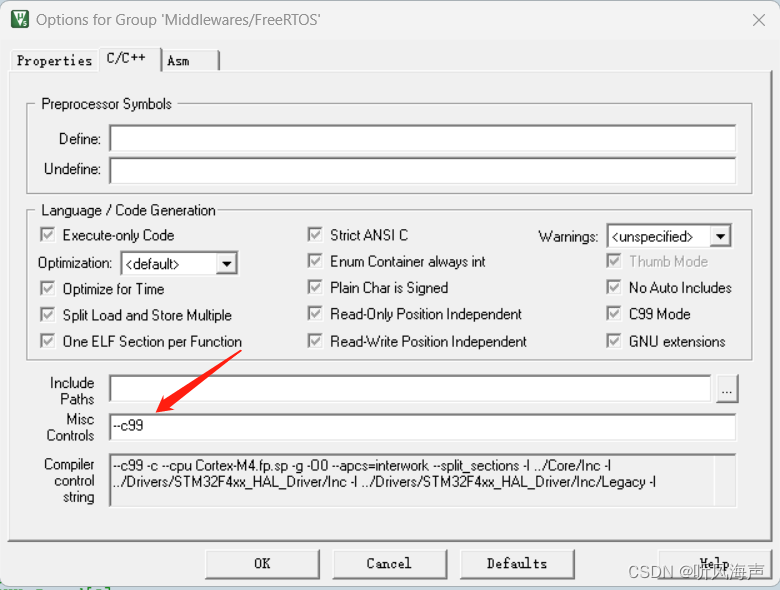Viewport: 780px width, 590px height.
Task: Open Help for this dialog
Action: 715,564
